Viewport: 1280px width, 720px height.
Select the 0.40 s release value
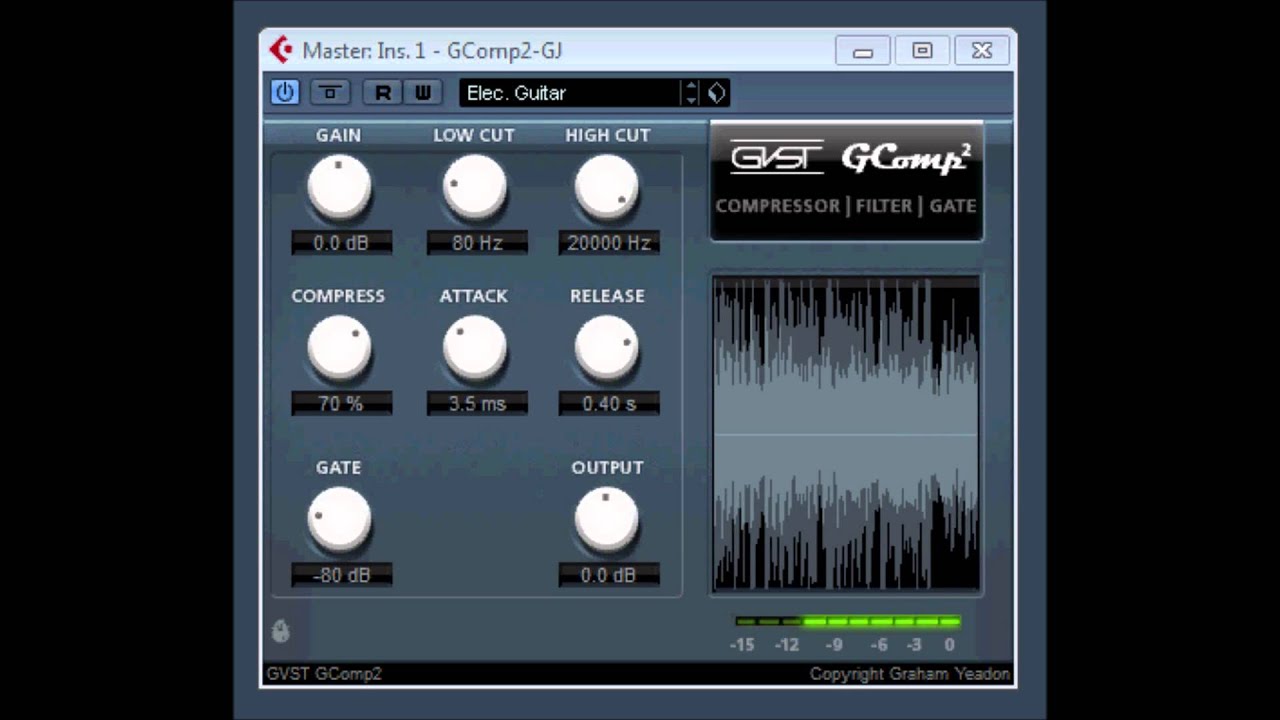tap(609, 404)
